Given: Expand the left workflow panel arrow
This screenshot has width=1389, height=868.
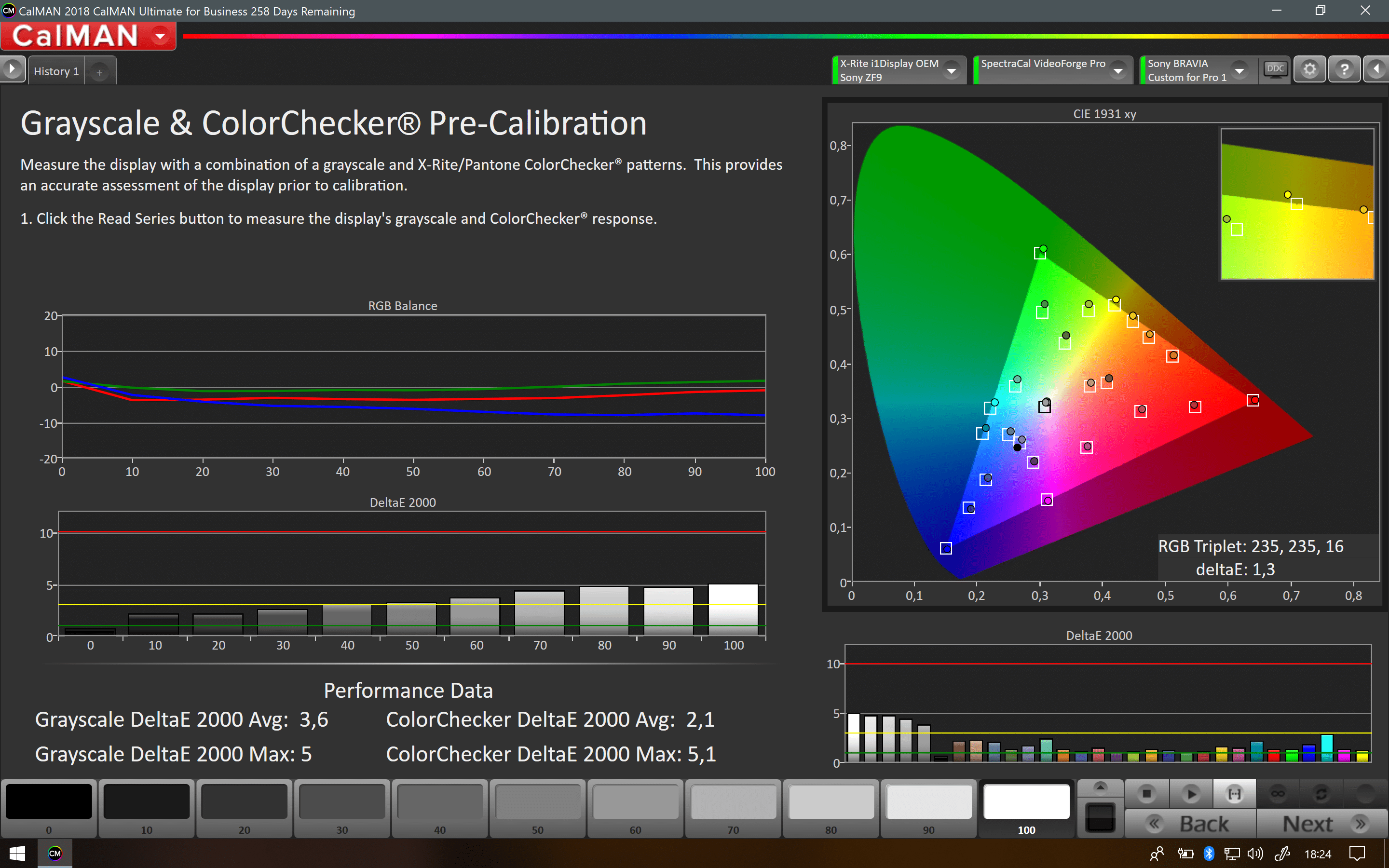Looking at the screenshot, I should click(12, 69).
